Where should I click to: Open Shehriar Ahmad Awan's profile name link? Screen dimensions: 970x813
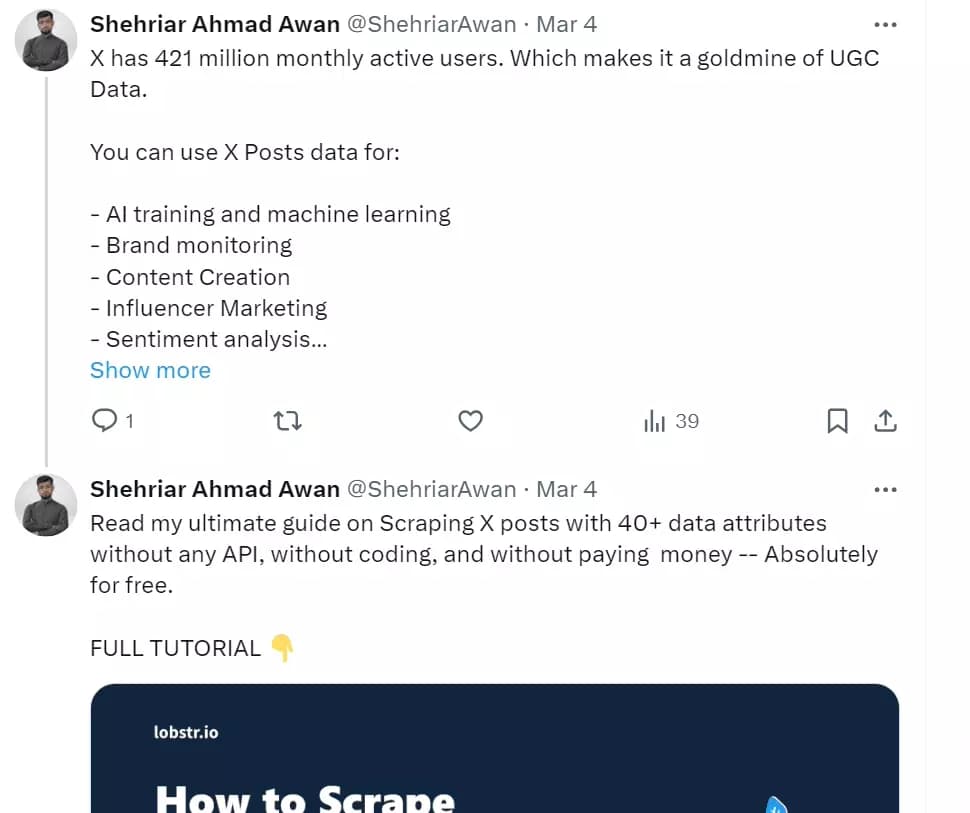(213, 23)
